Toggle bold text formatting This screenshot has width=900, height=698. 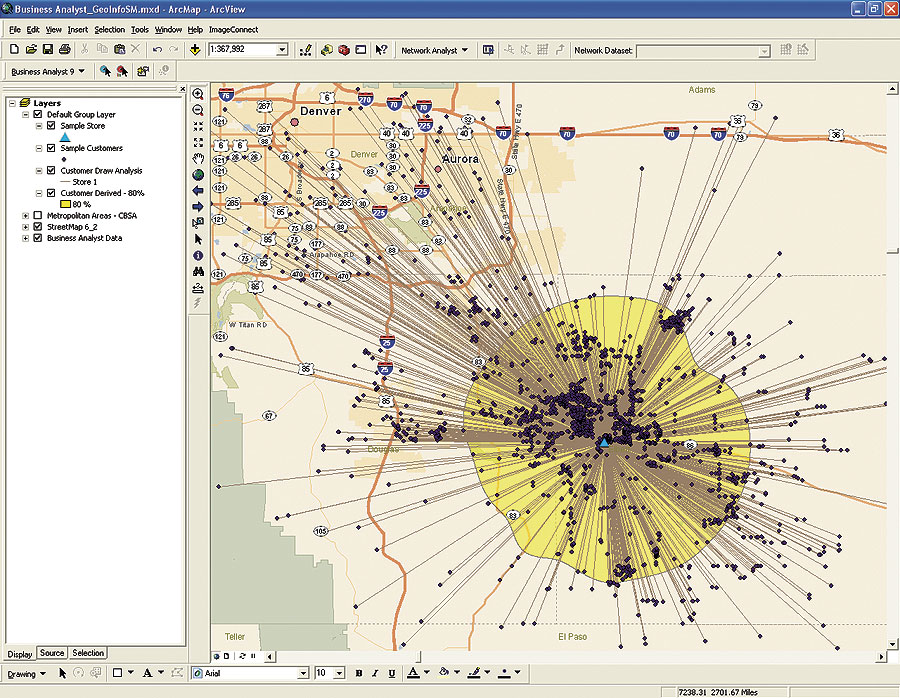point(359,673)
